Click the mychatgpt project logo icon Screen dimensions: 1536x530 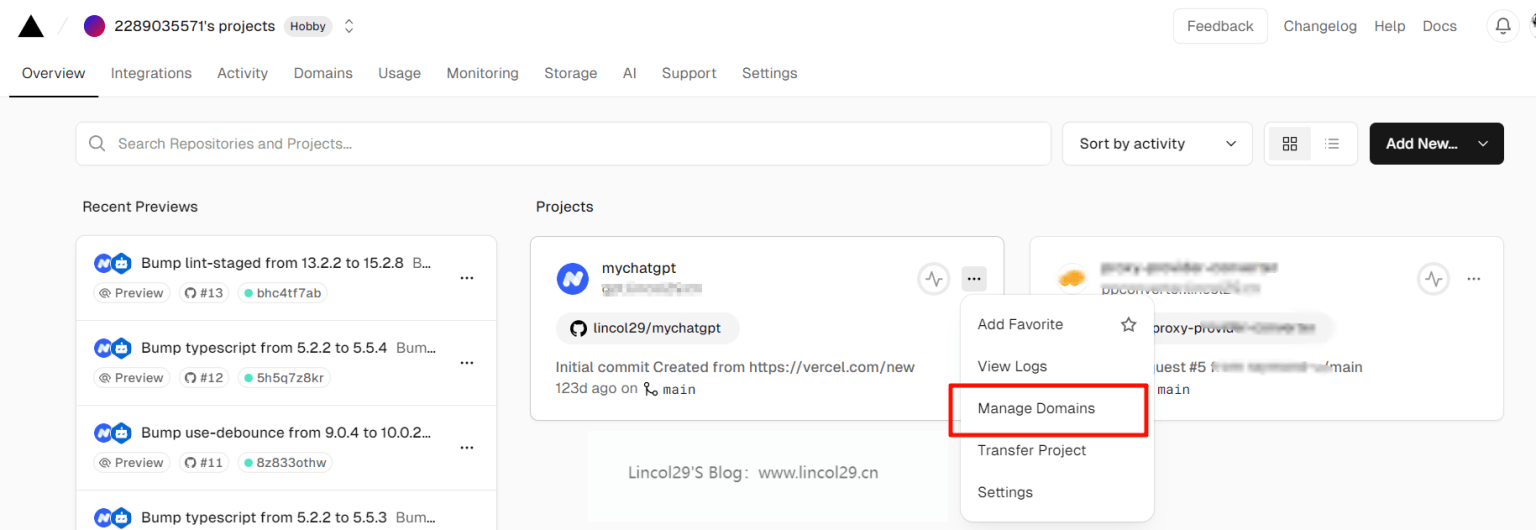(x=573, y=279)
